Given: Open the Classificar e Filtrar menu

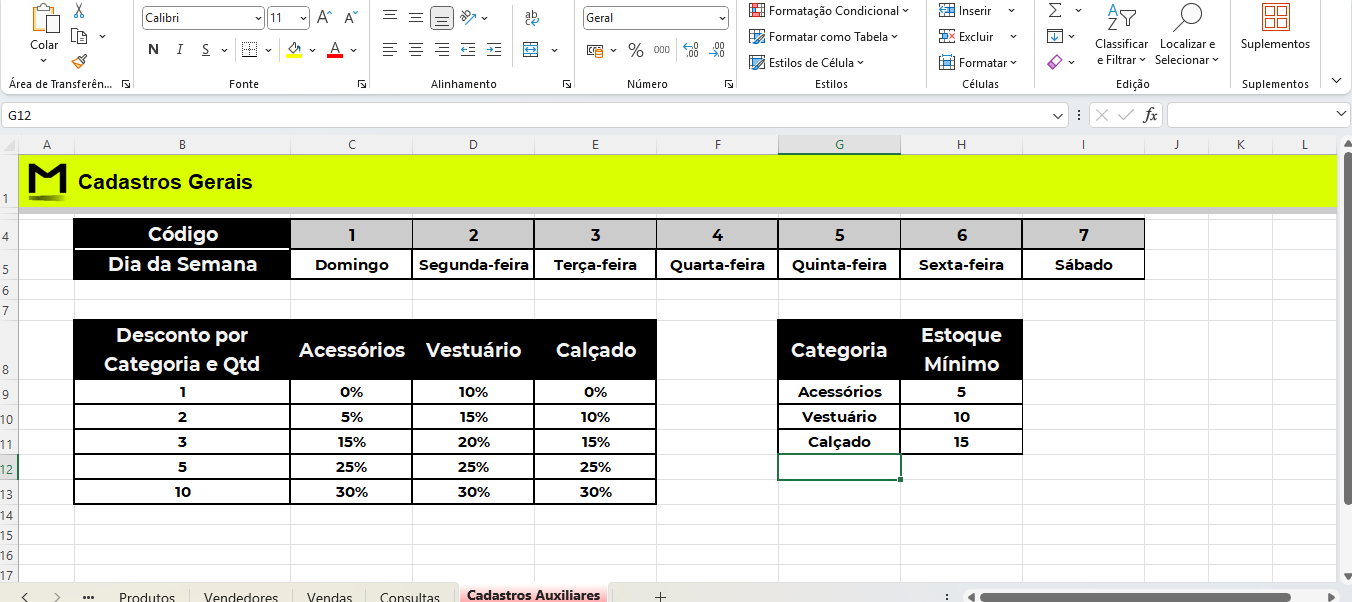Looking at the screenshot, I should coord(1121,35).
